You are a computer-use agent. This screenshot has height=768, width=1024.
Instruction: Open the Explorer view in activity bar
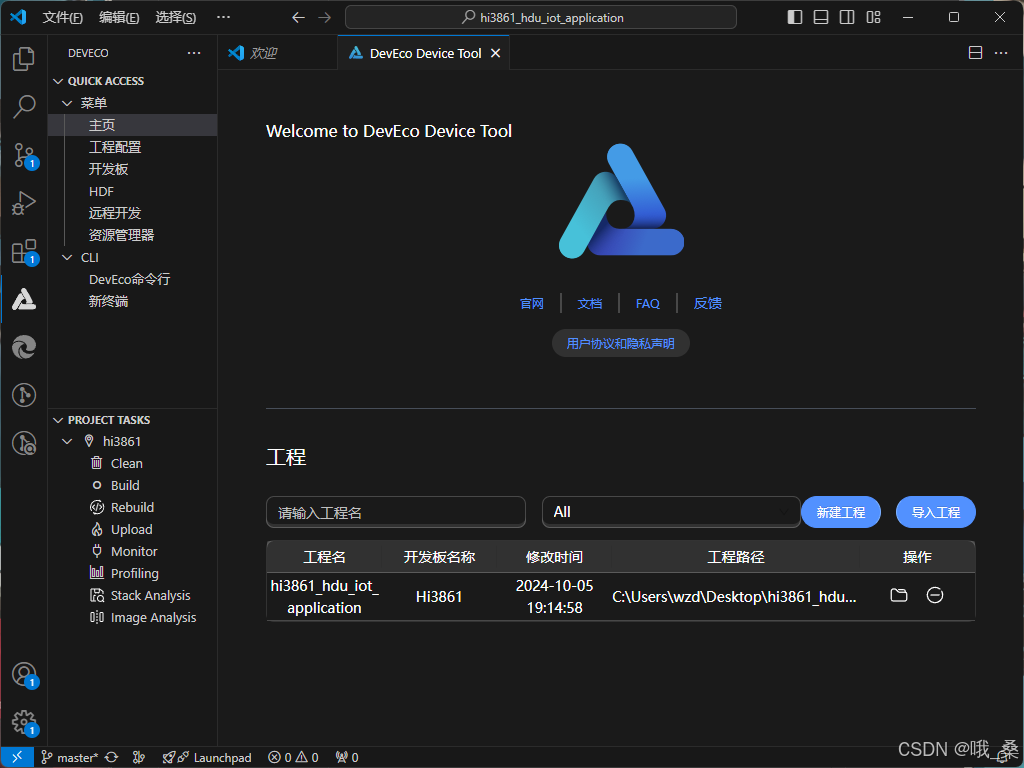point(24,59)
